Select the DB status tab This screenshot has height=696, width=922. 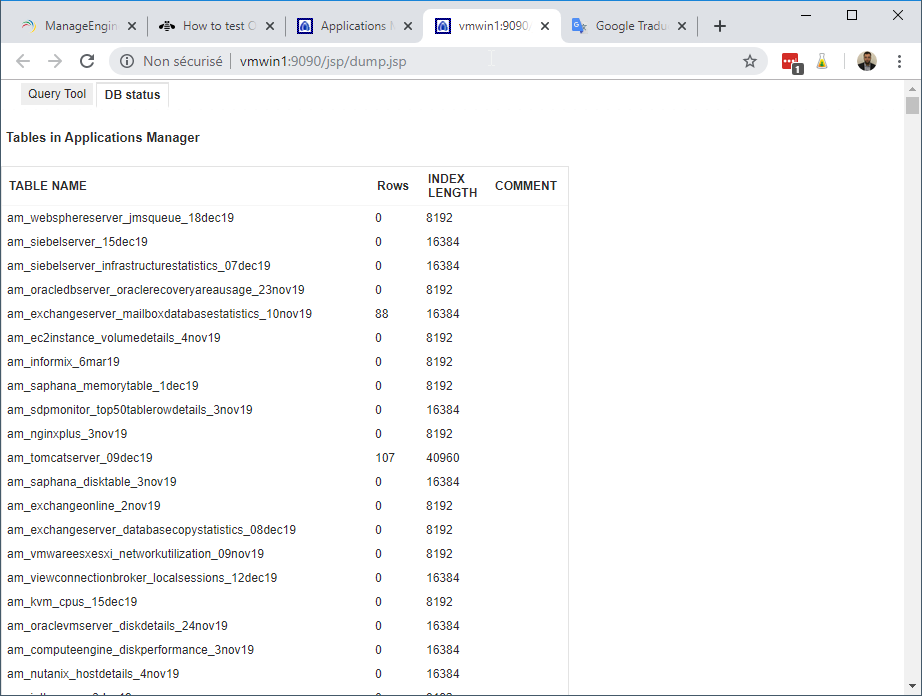pyautogui.click(x=132, y=95)
